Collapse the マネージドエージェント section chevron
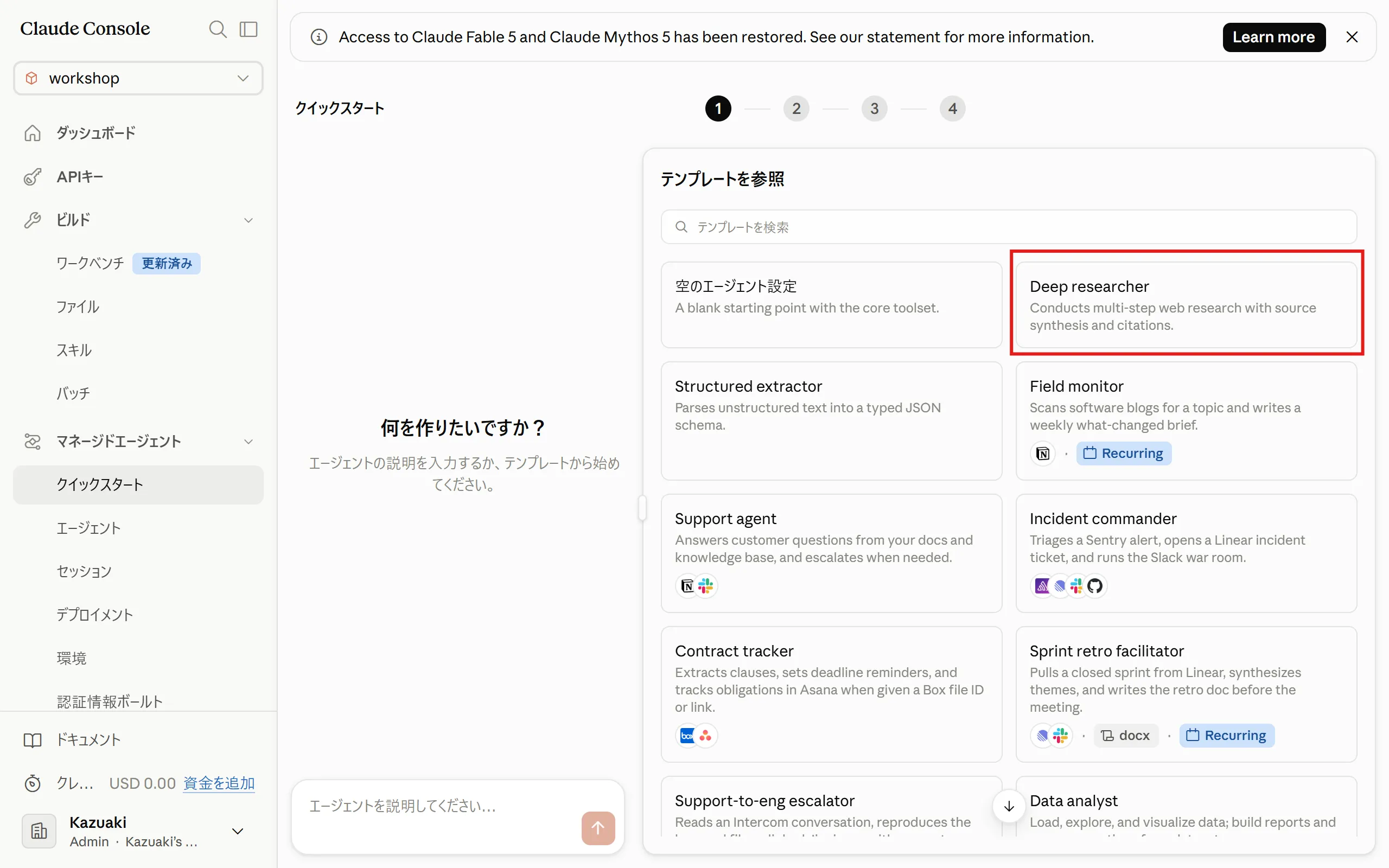Image resolution: width=1389 pixels, height=868 pixels. 249,442
